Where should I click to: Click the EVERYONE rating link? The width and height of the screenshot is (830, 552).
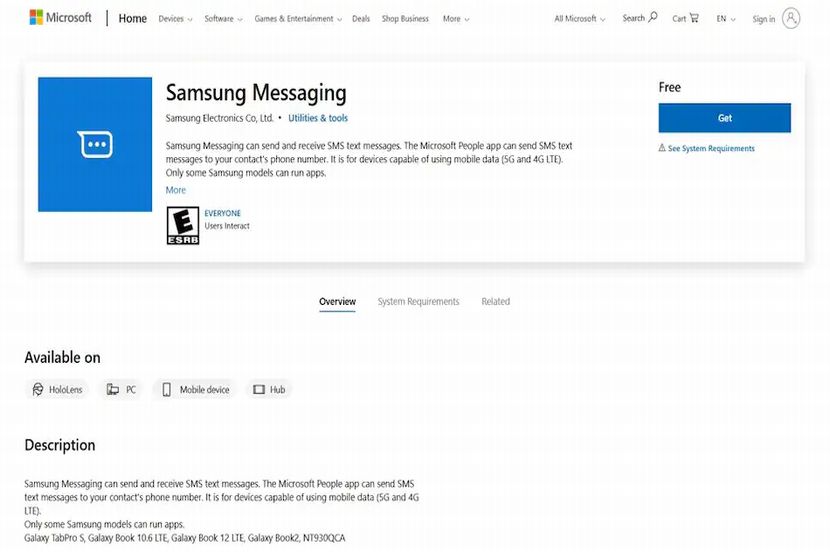[x=222, y=213]
